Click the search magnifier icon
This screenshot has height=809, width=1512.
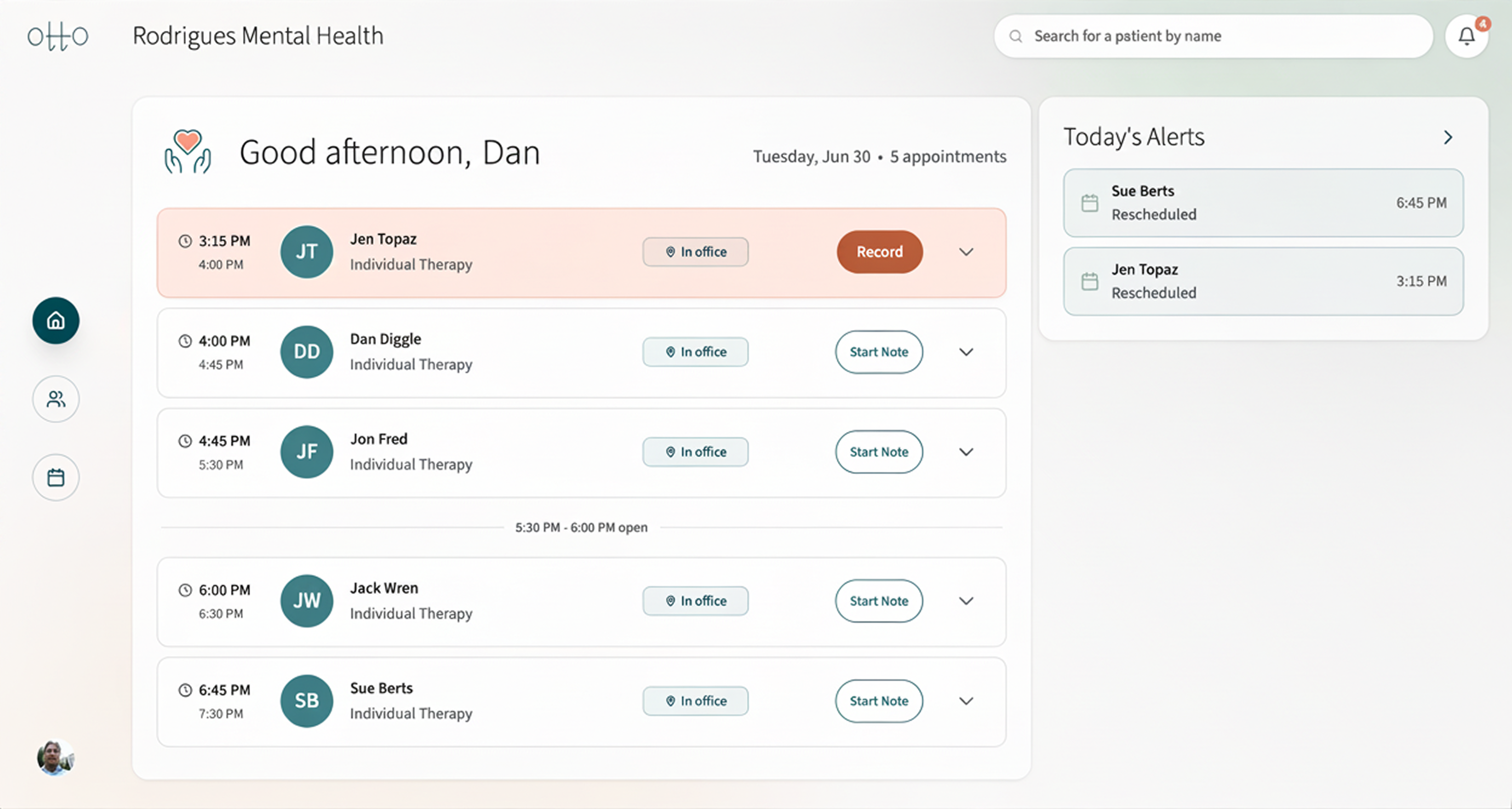(x=1015, y=36)
